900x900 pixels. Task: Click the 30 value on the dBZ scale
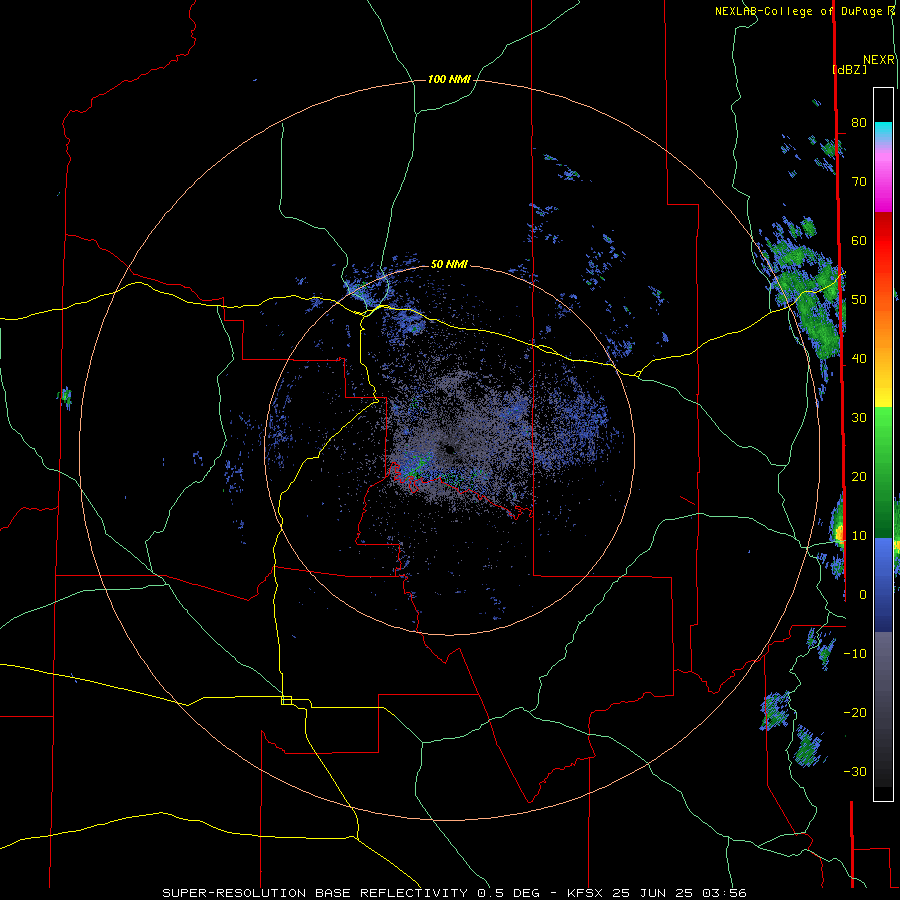pos(859,418)
